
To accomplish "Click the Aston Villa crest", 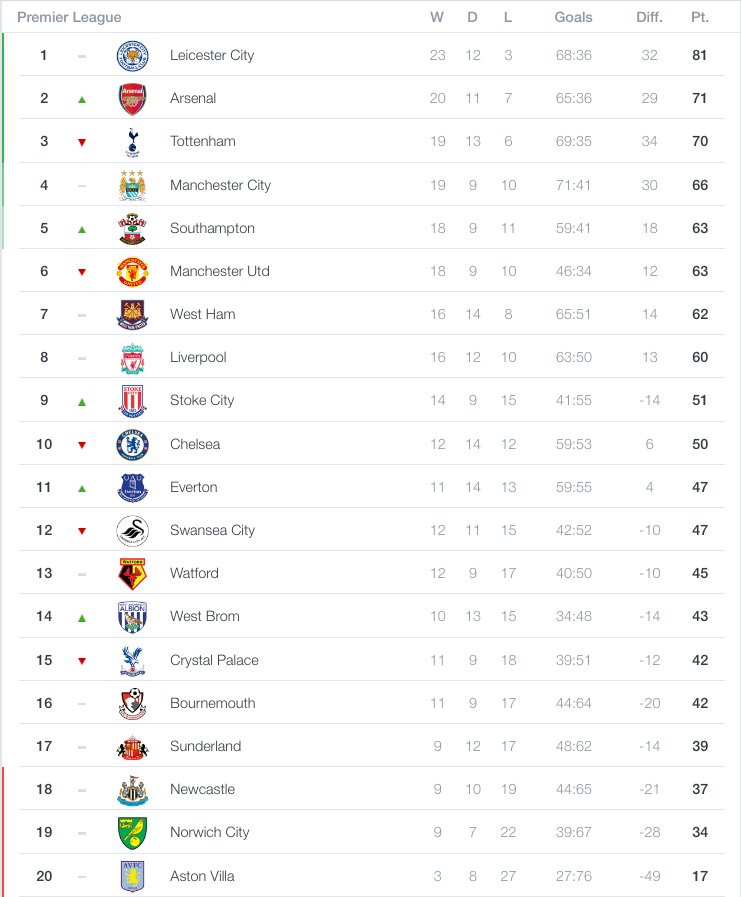I will pos(132,876).
